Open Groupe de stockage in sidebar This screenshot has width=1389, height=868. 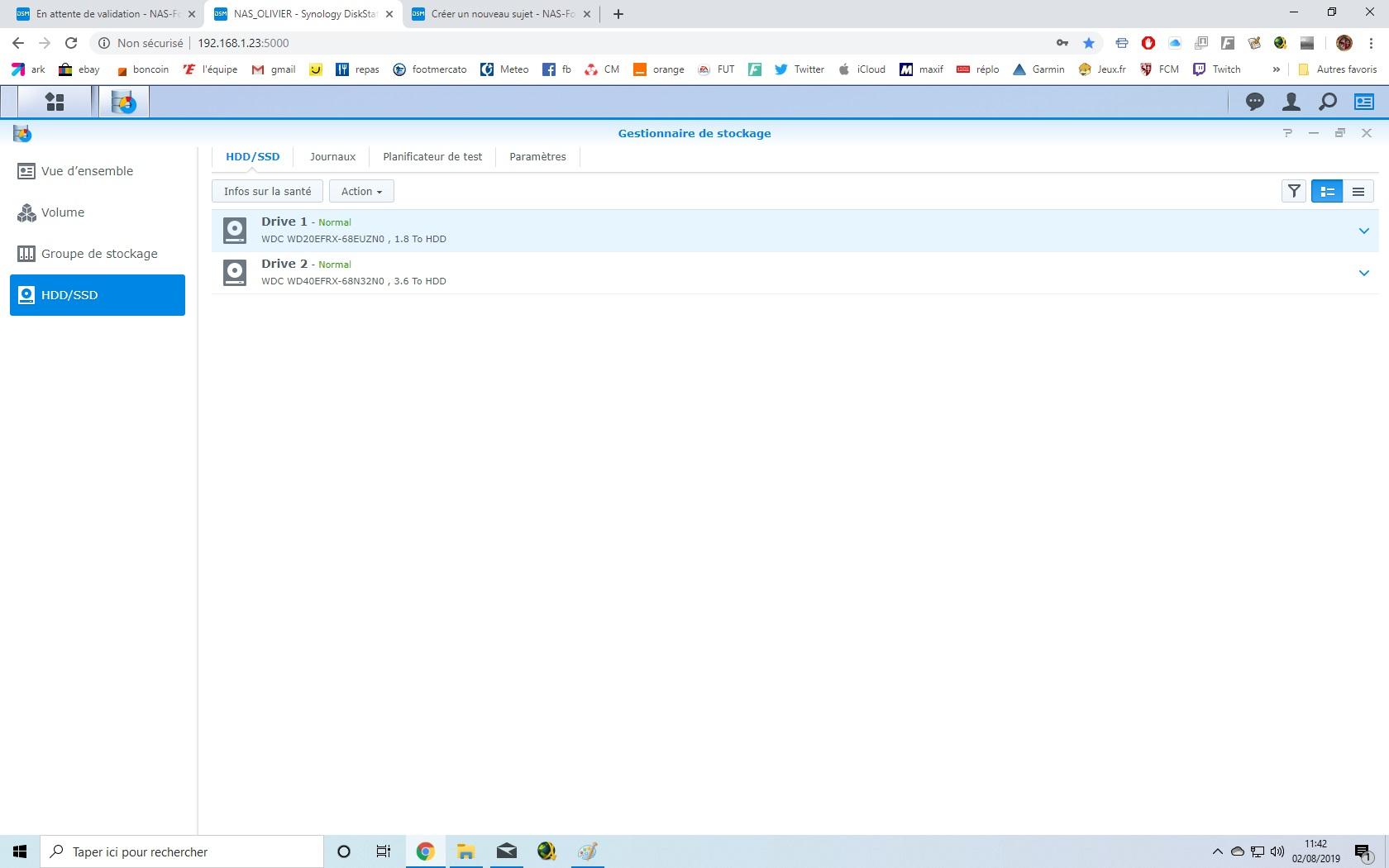pyautogui.click(x=99, y=254)
